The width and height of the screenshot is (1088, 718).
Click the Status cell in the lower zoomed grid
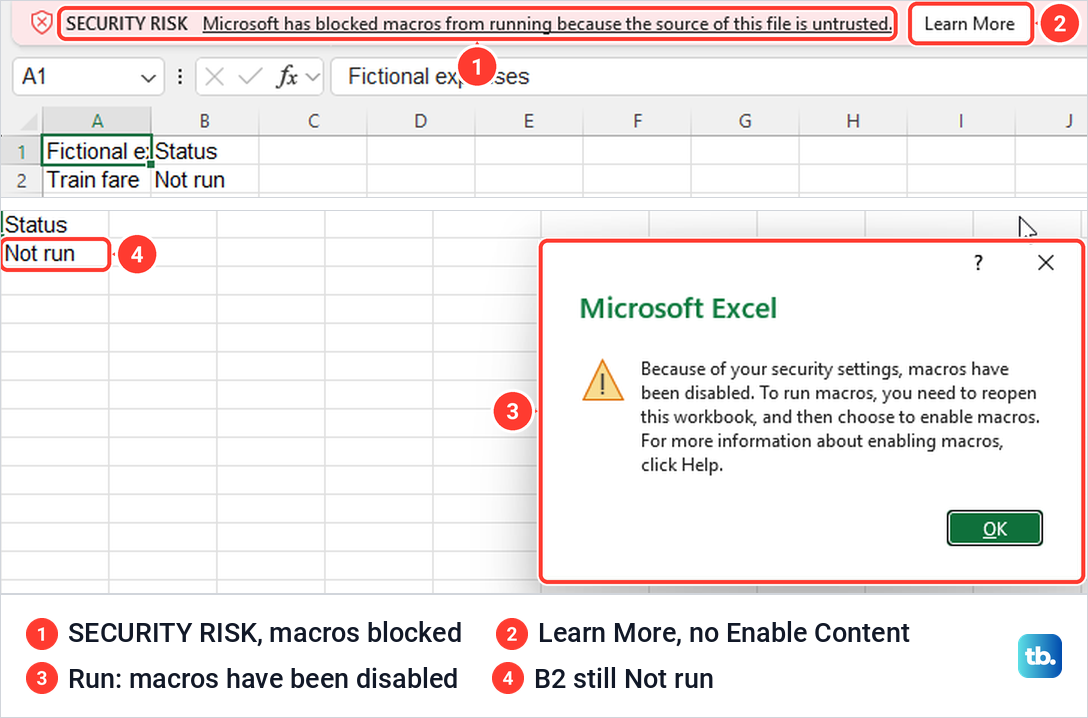(x=54, y=224)
